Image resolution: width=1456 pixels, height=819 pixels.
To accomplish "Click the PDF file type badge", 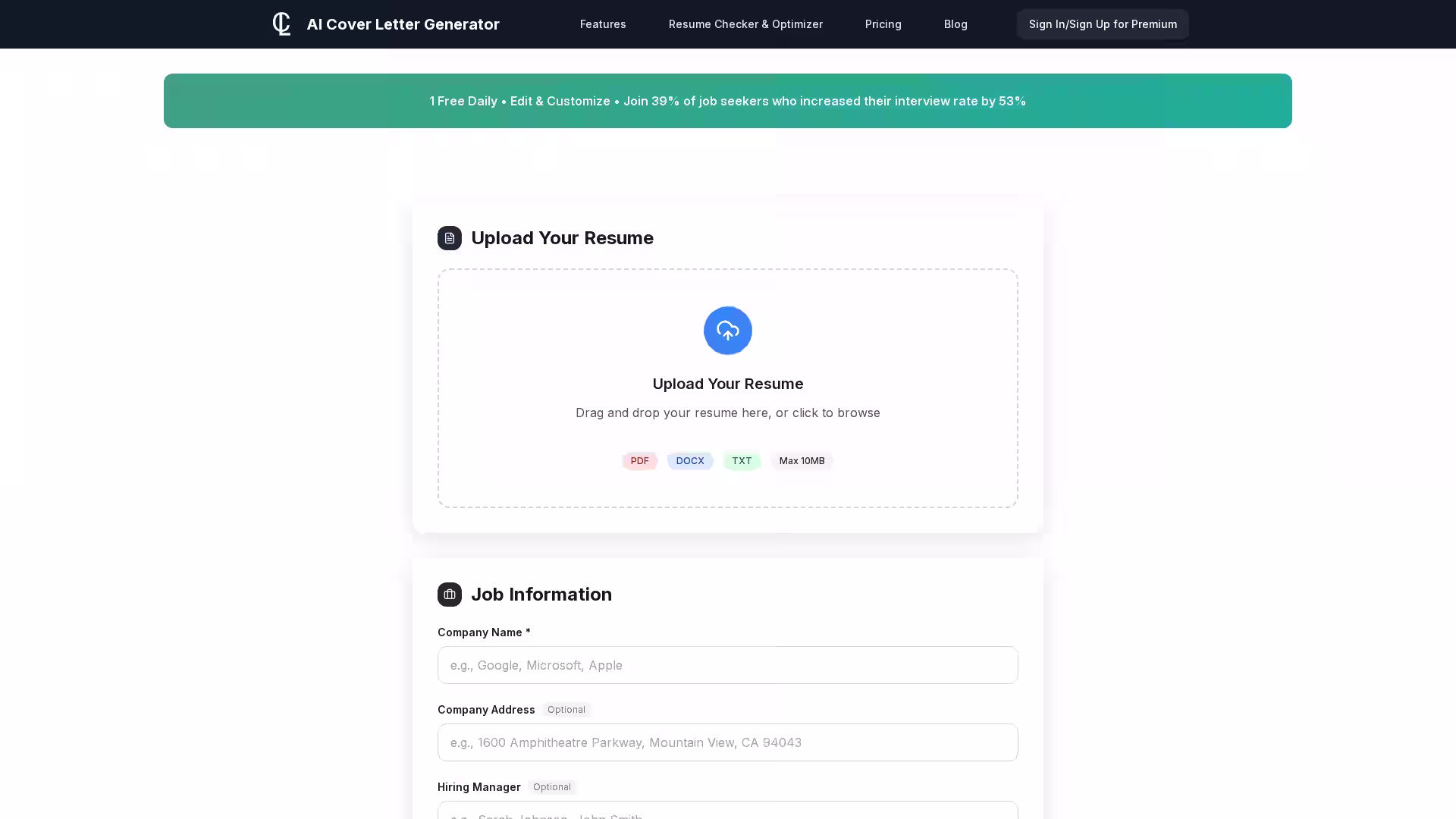I will [639, 461].
